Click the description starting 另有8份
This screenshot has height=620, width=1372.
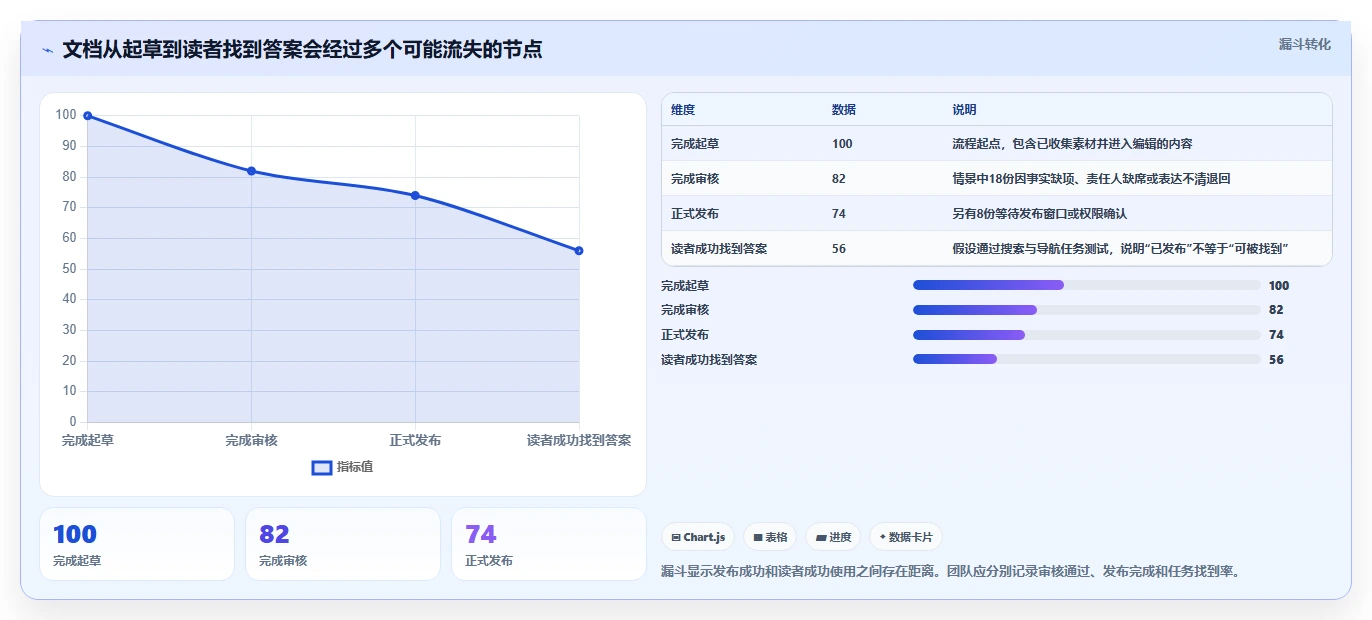coord(1040,214)
